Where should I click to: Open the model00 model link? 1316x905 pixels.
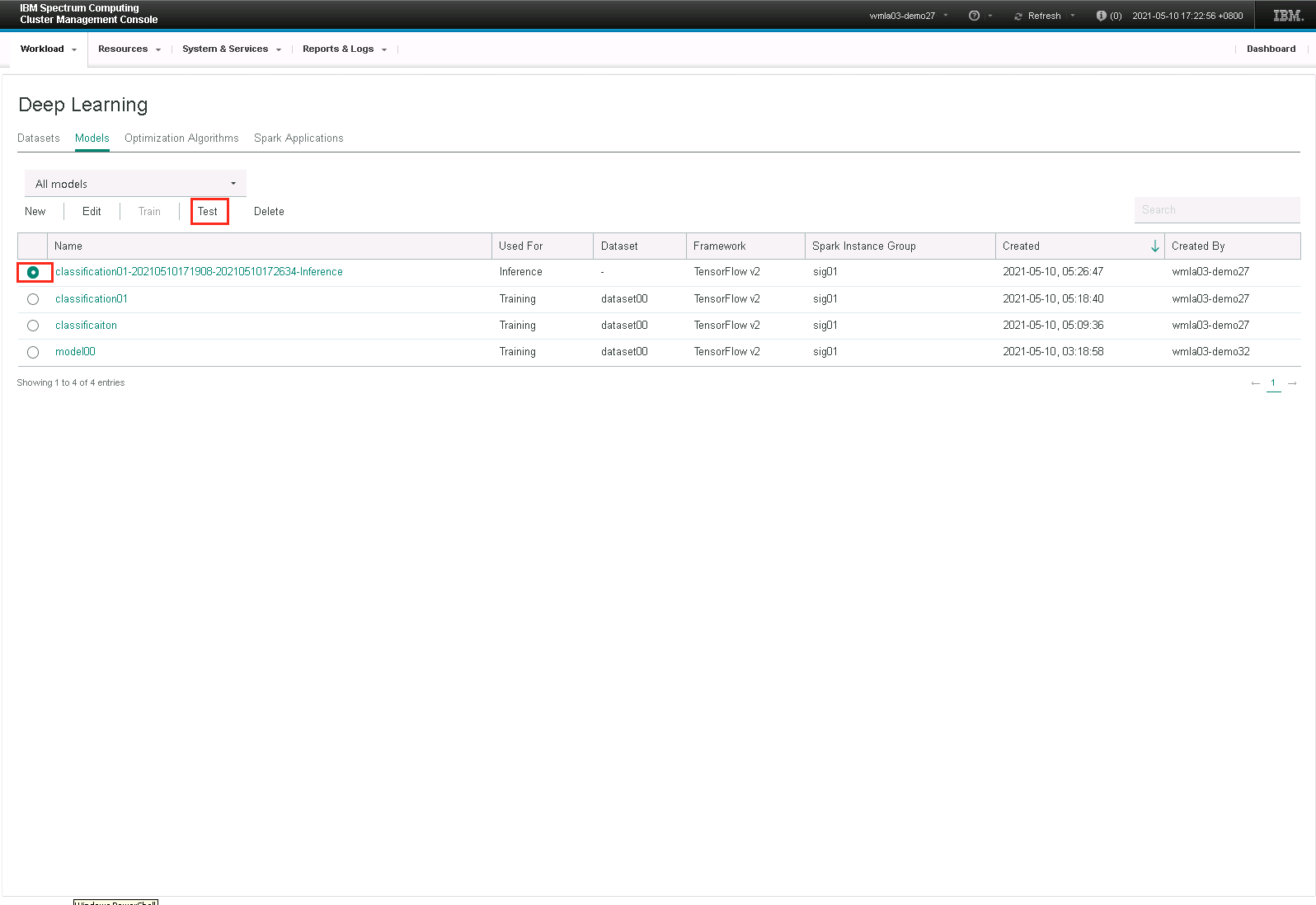[75, 351]
